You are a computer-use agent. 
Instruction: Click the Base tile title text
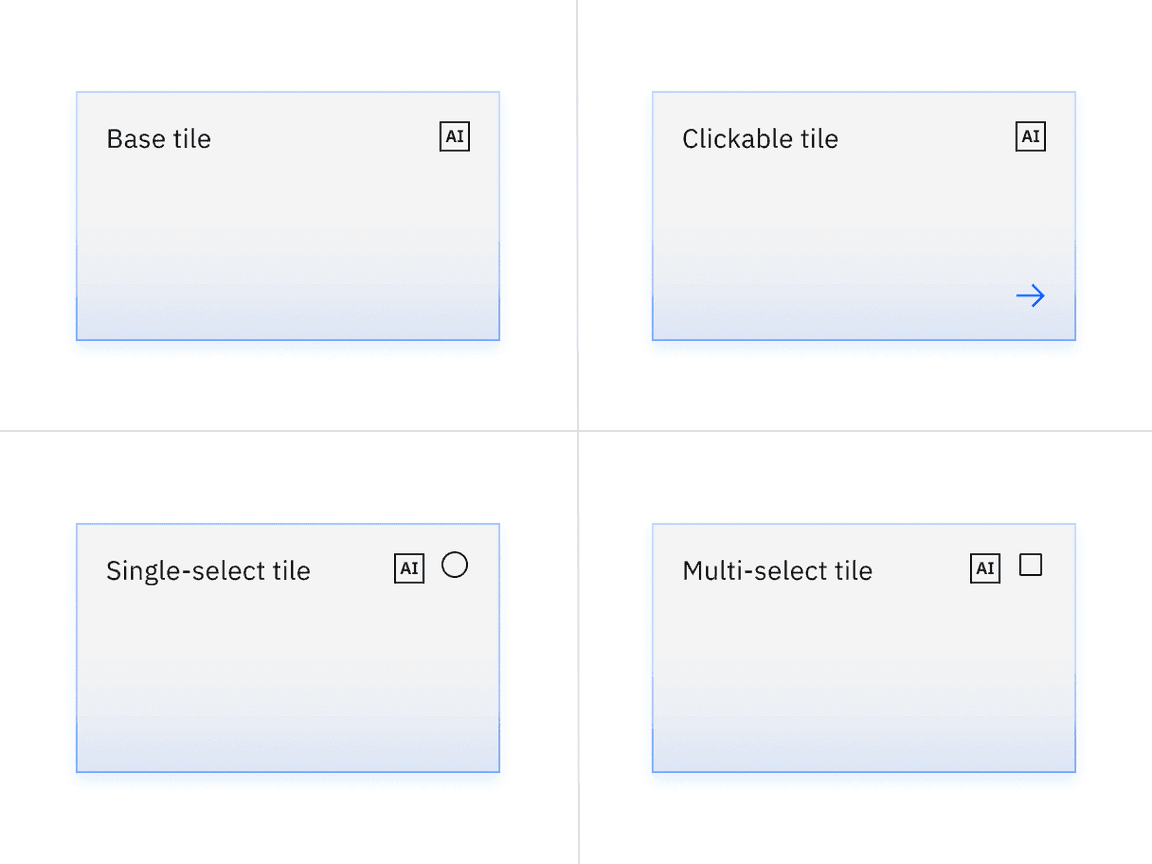[x=158, y=139]
